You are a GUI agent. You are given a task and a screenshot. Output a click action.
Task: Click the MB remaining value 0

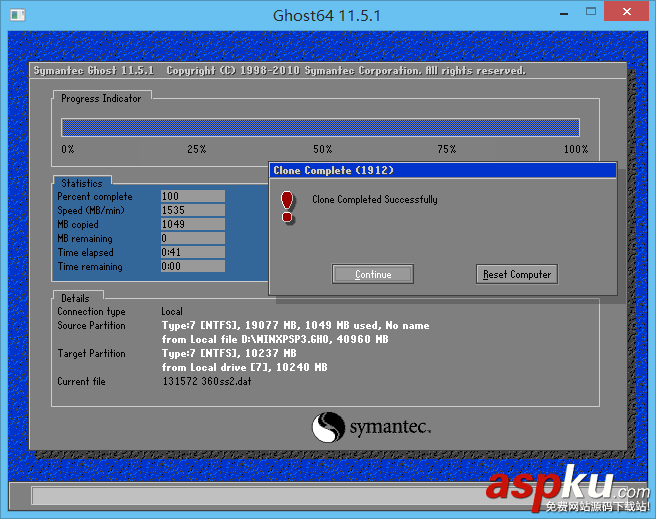[193, 238]
